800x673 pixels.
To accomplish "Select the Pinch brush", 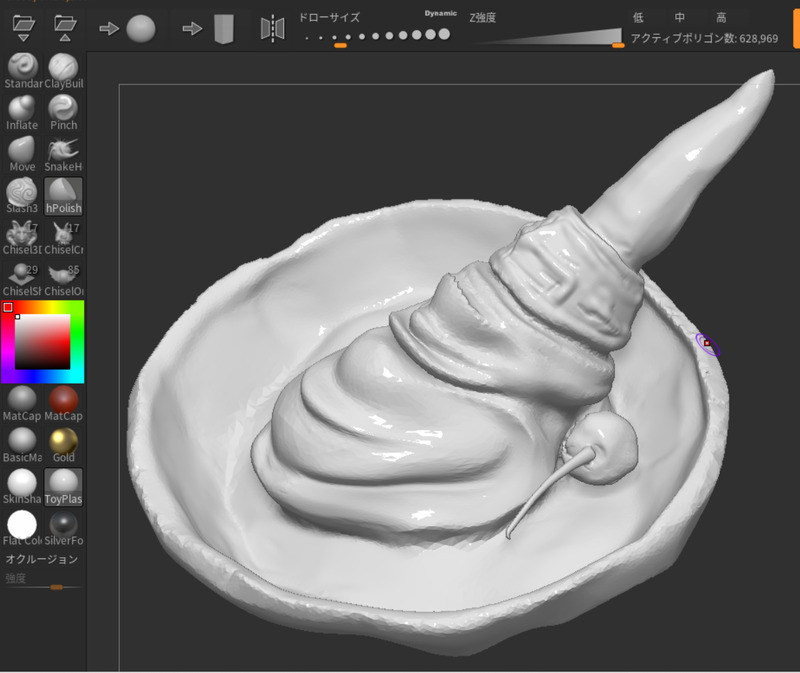I will coord(63,113).
